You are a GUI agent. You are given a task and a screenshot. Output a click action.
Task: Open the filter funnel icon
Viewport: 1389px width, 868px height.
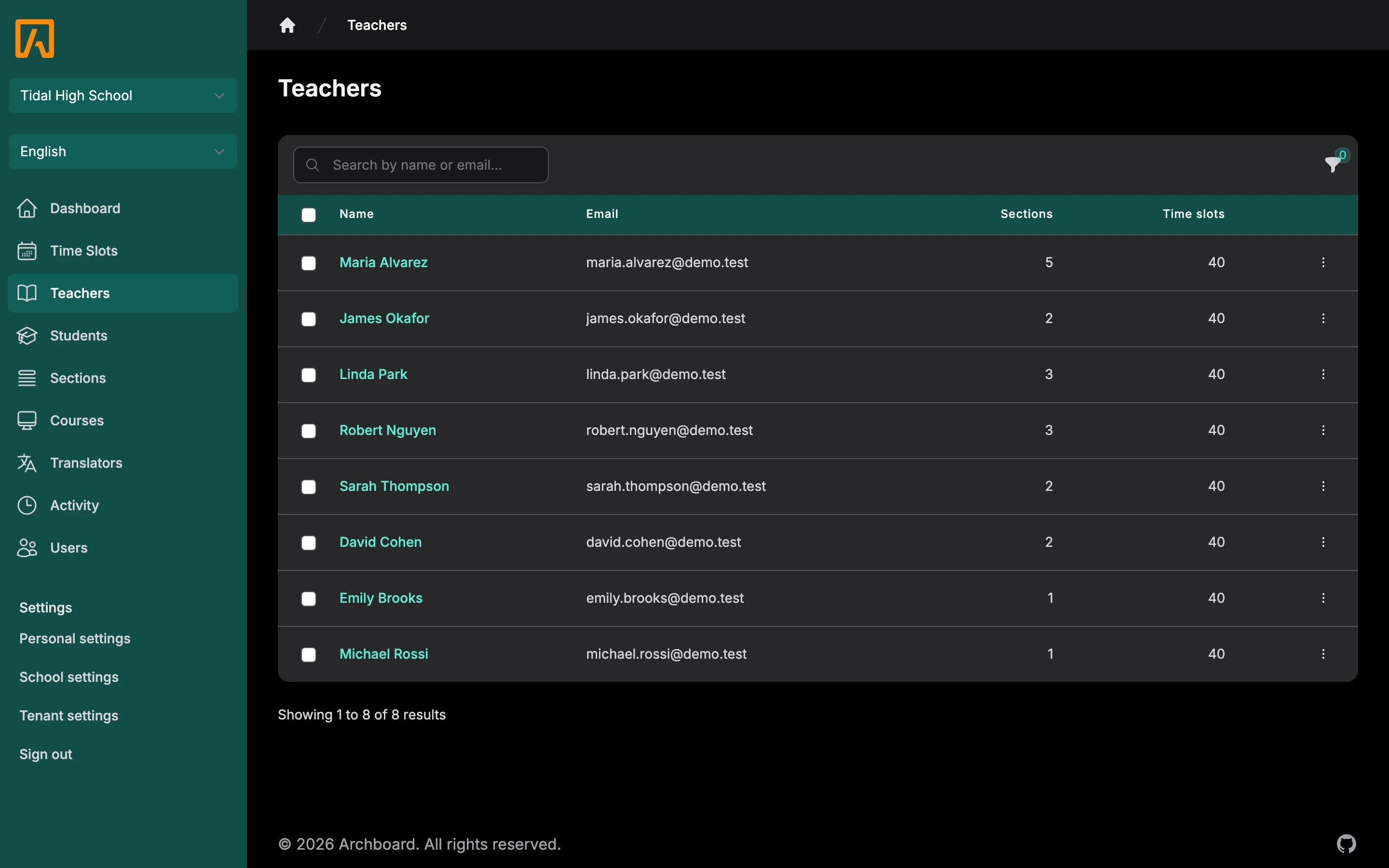tap(1333, 164)
